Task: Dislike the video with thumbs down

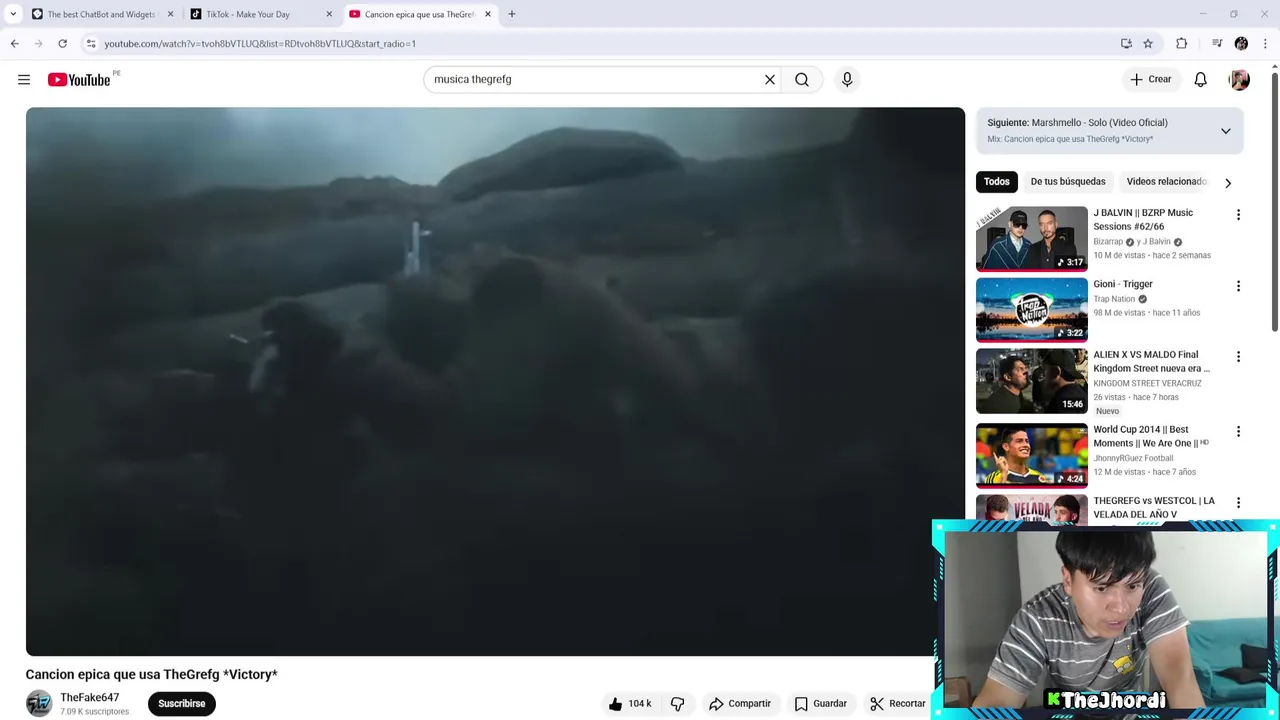Action: 677,703
